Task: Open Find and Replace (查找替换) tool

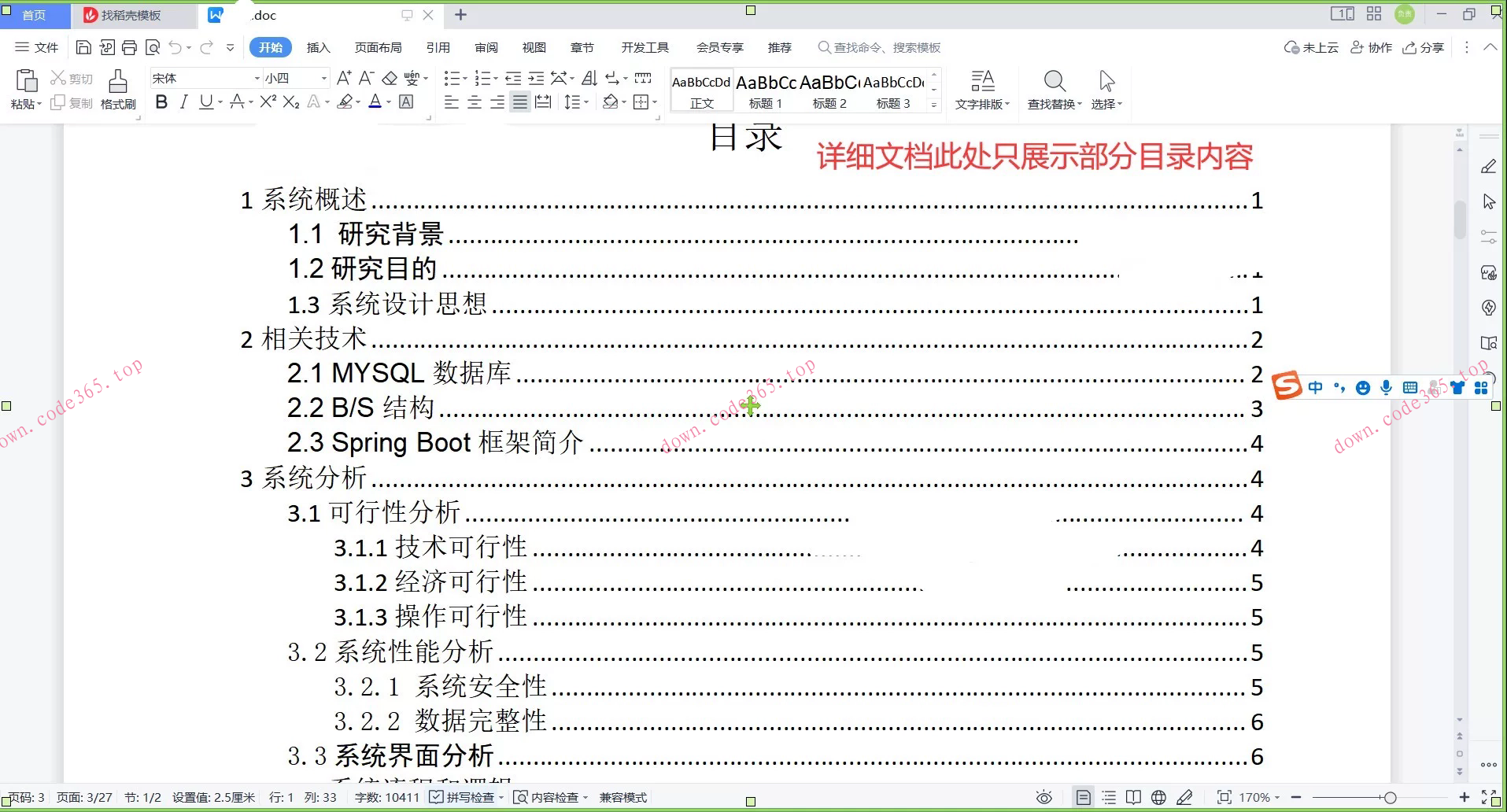Action: tap(1054, 81)
